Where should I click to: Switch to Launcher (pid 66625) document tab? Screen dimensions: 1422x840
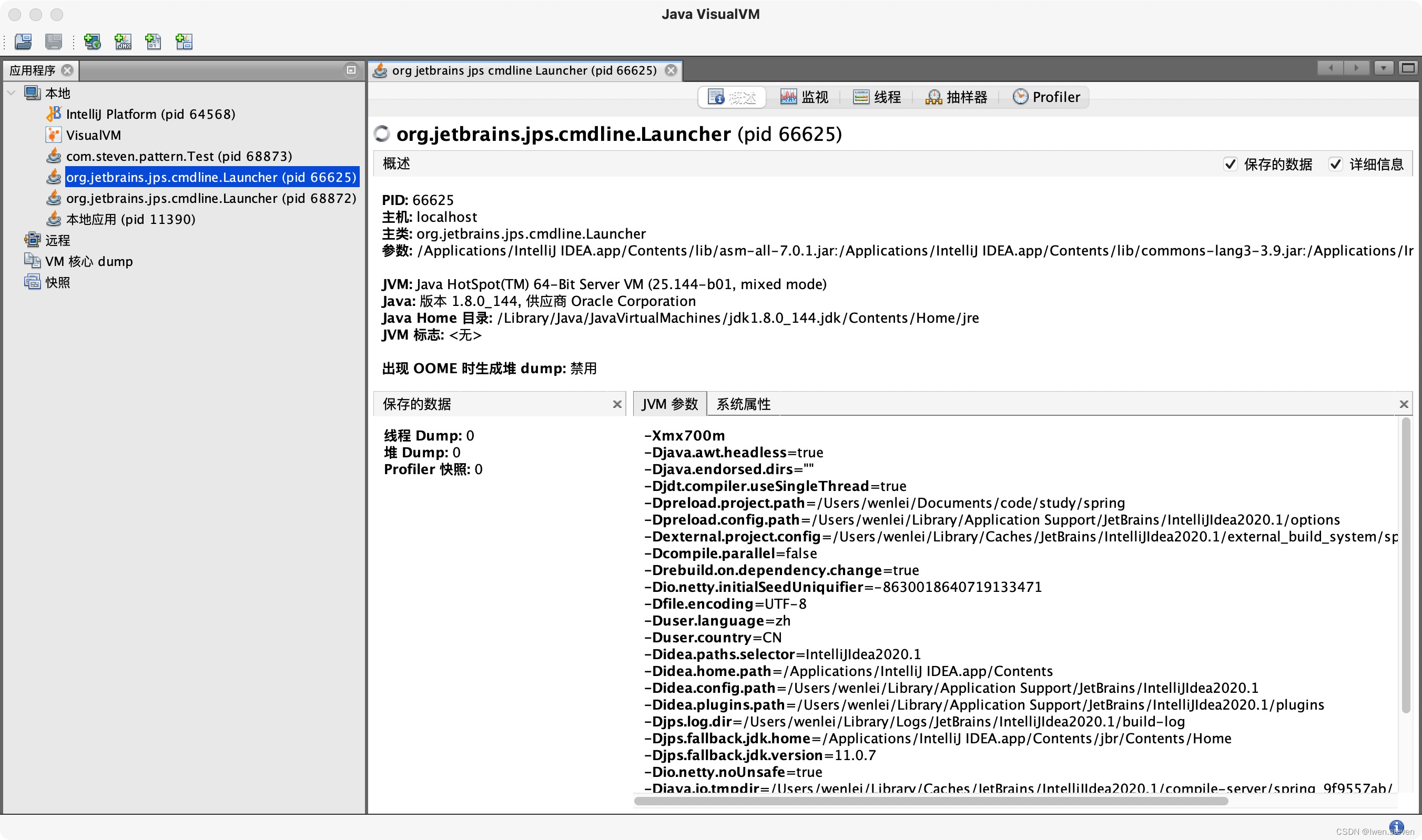coord(524,70)
